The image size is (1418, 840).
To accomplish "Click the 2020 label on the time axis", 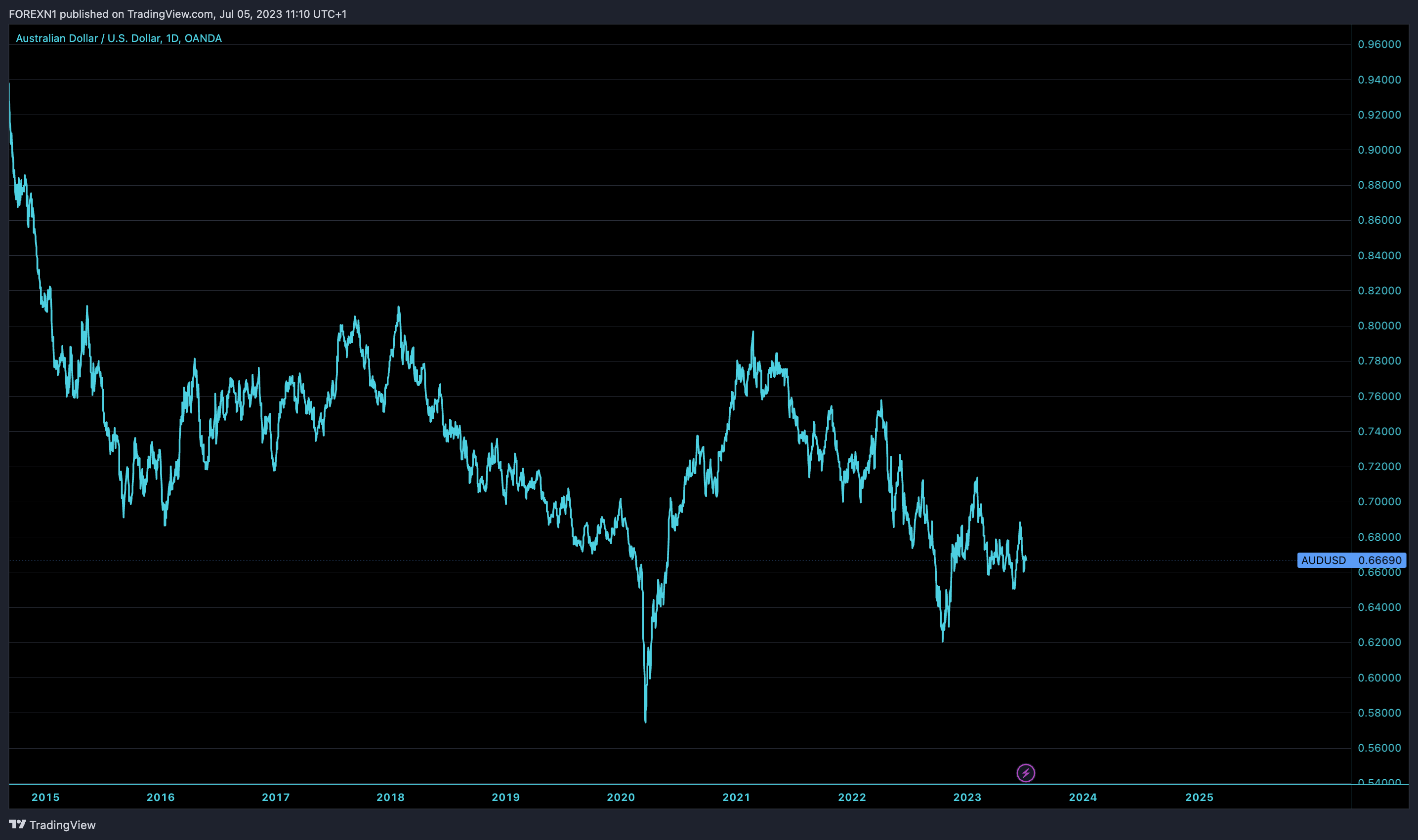I will pos(621,797).
